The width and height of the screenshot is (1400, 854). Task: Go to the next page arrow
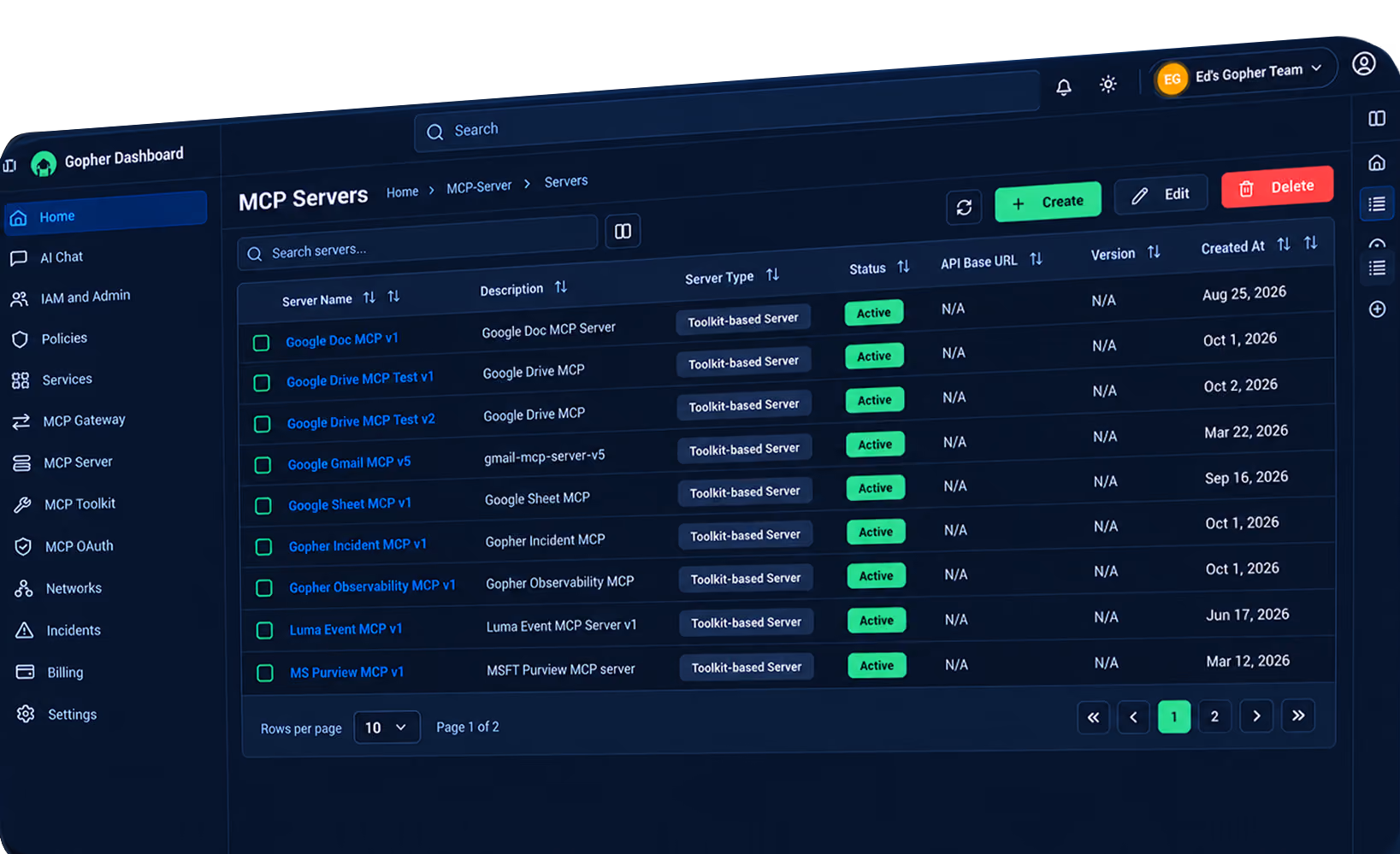coord(1256,716)
